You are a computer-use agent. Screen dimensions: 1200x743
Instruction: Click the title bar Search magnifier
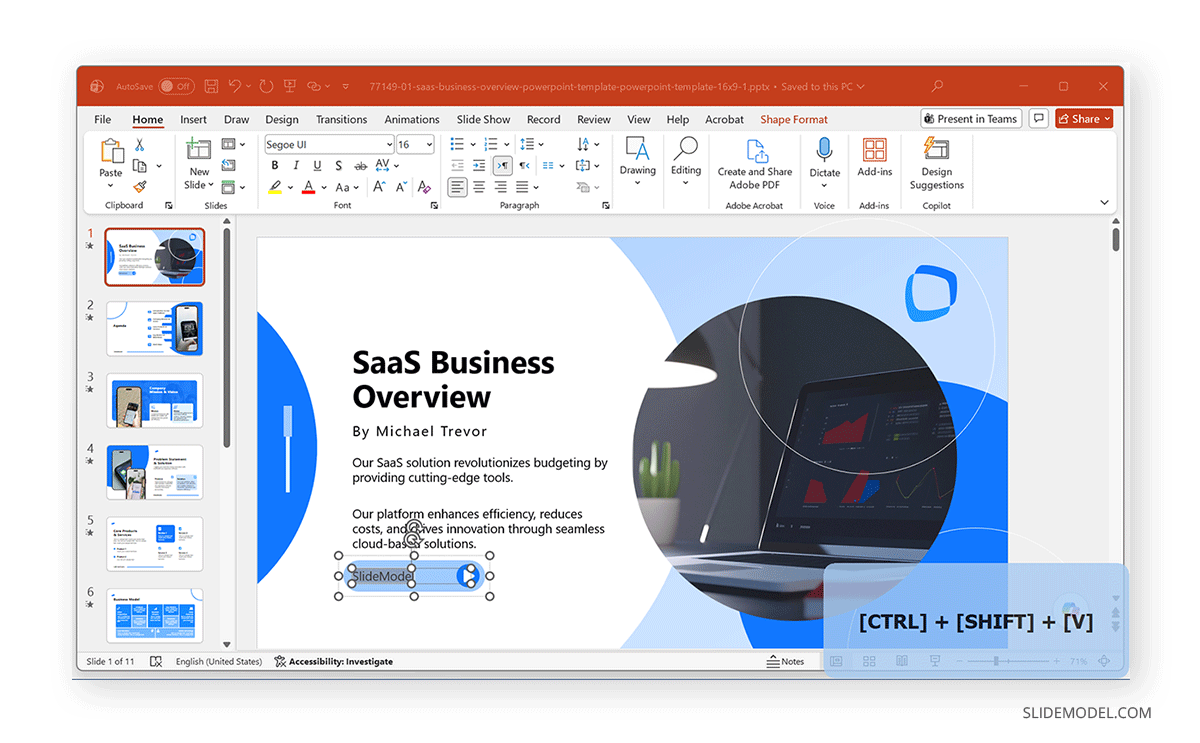[937, 87]
